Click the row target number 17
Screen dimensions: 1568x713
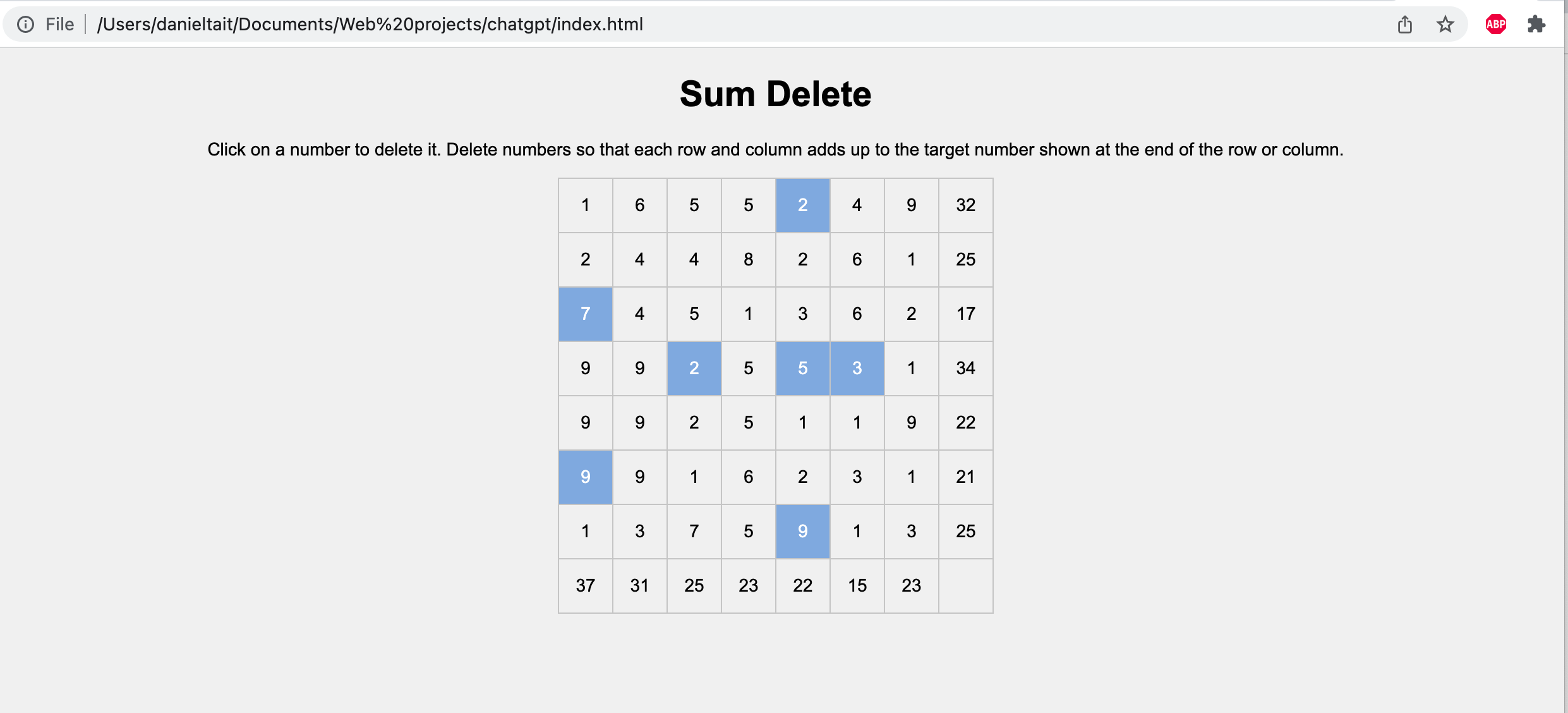coord(966,314)
